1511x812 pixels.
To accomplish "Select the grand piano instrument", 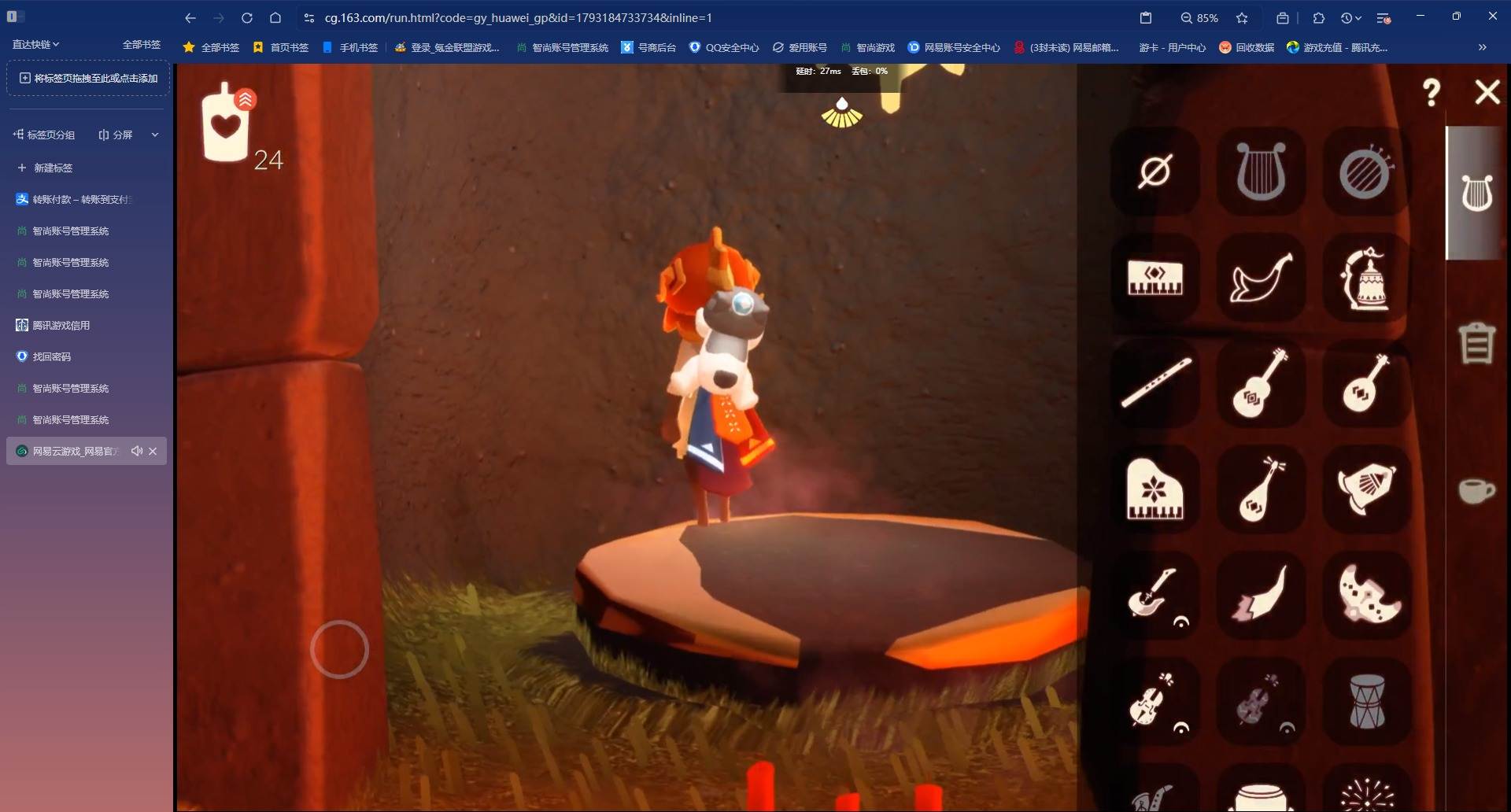I will coord(1154,489).
